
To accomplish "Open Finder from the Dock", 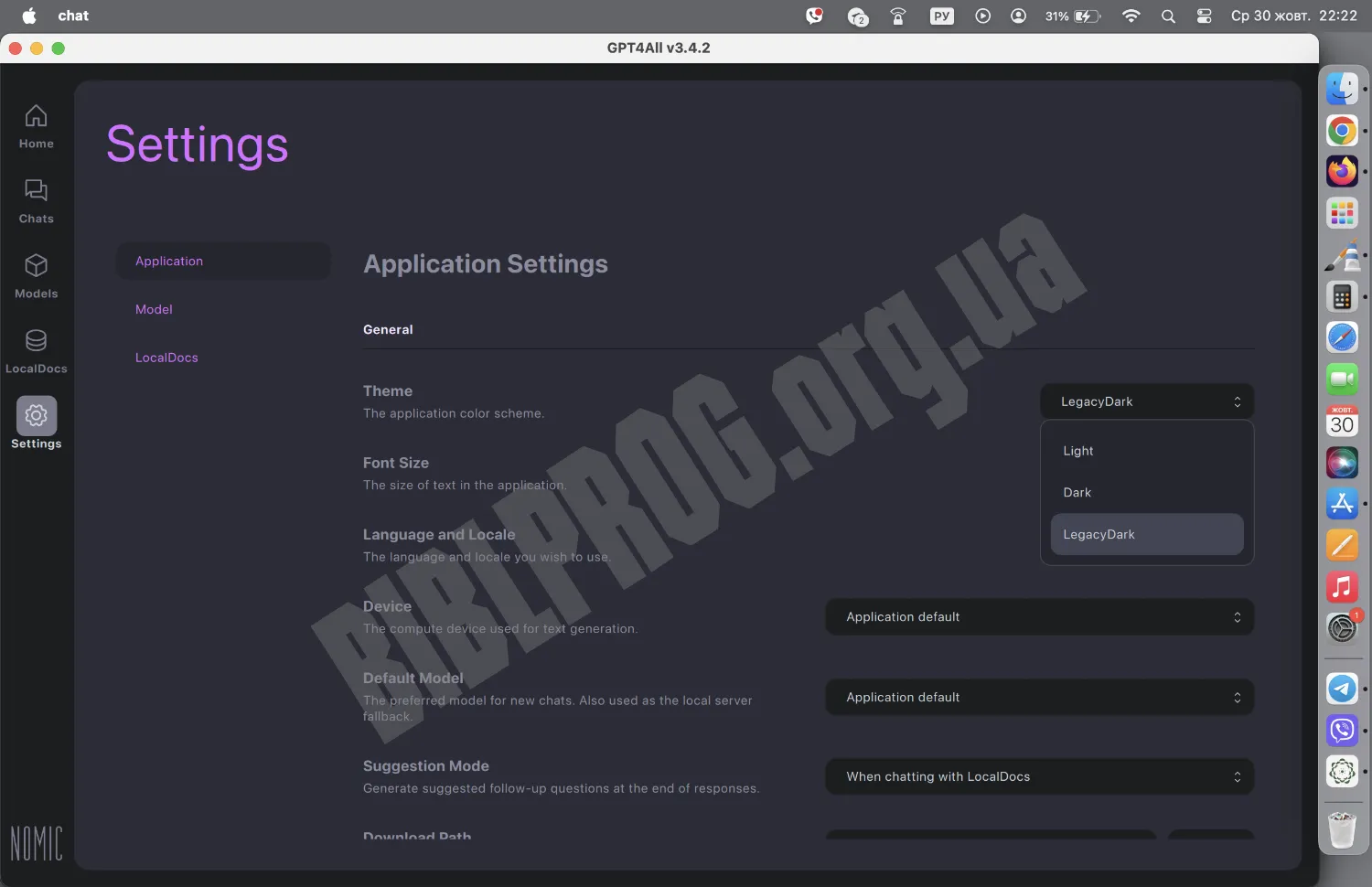I will pyautogui.click(x=1342, y=89).
